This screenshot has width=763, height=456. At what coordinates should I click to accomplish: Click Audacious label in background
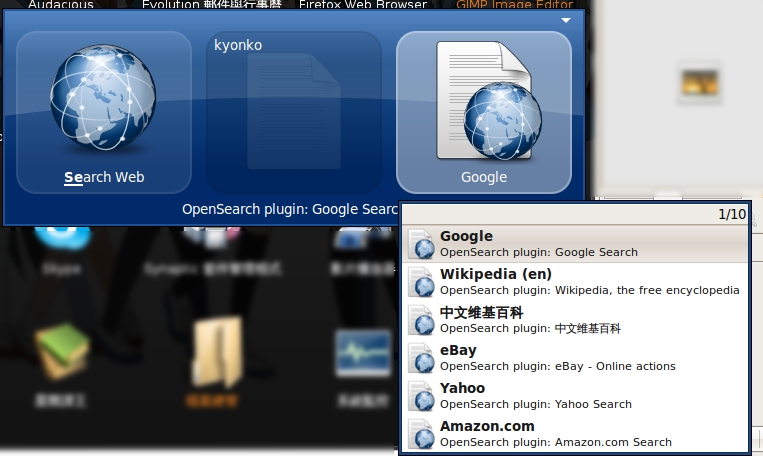tap(61, 5)
